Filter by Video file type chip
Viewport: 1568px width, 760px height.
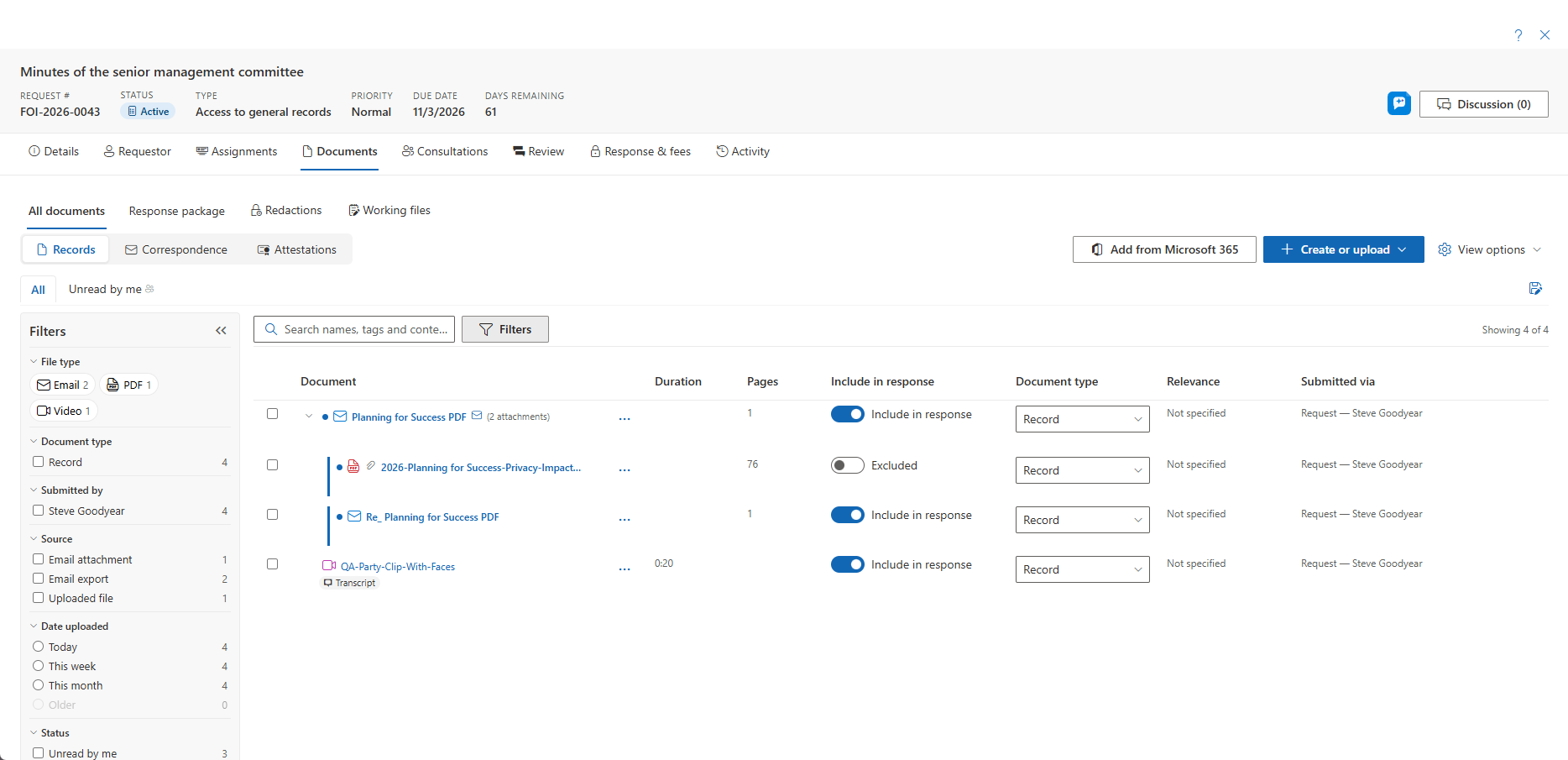(x=64, y=411)
